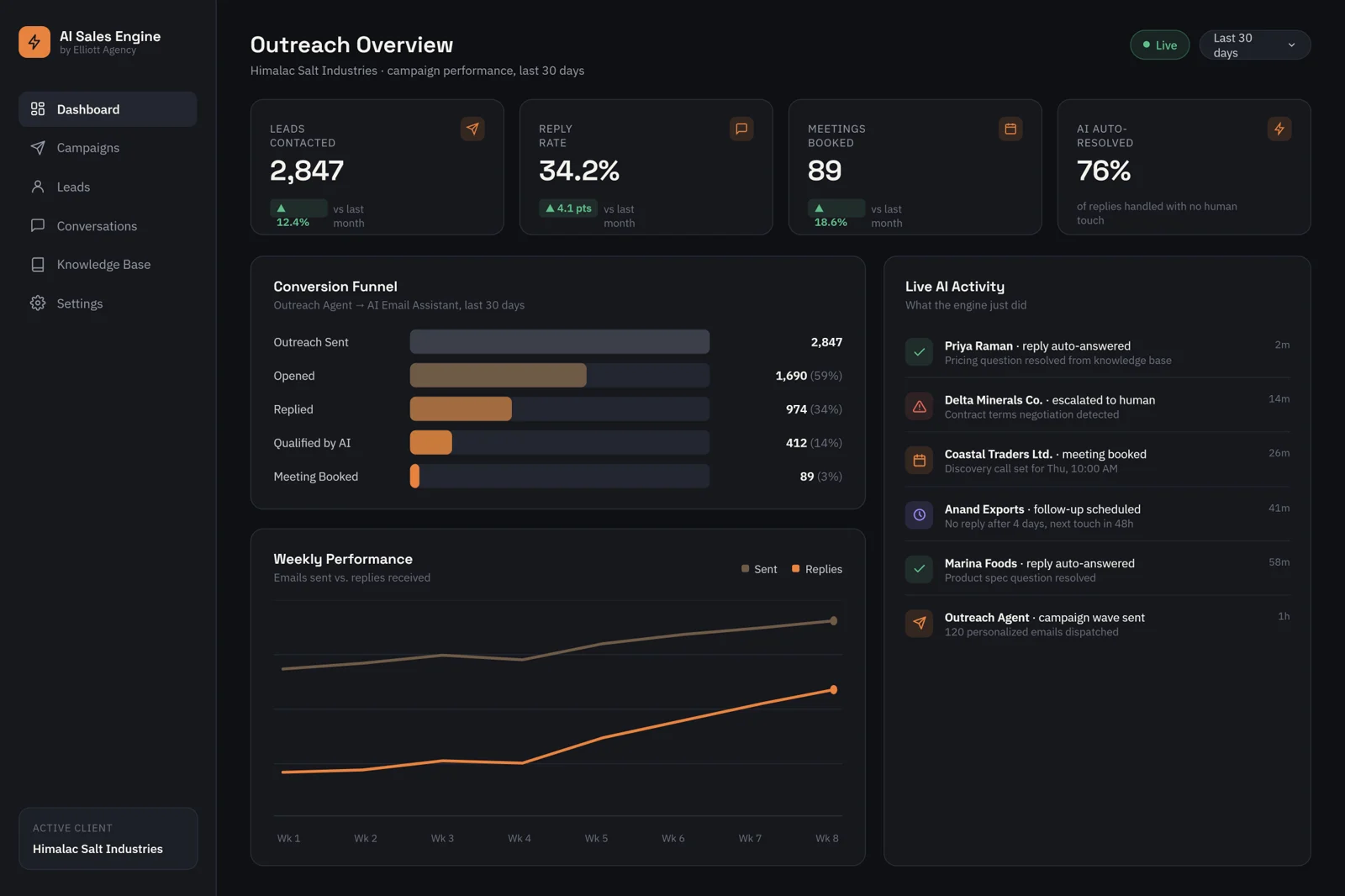This screenshot has width=1345, height=896.
Task: Toggle the Replies series in chart legend
Action: coord(817,569)
